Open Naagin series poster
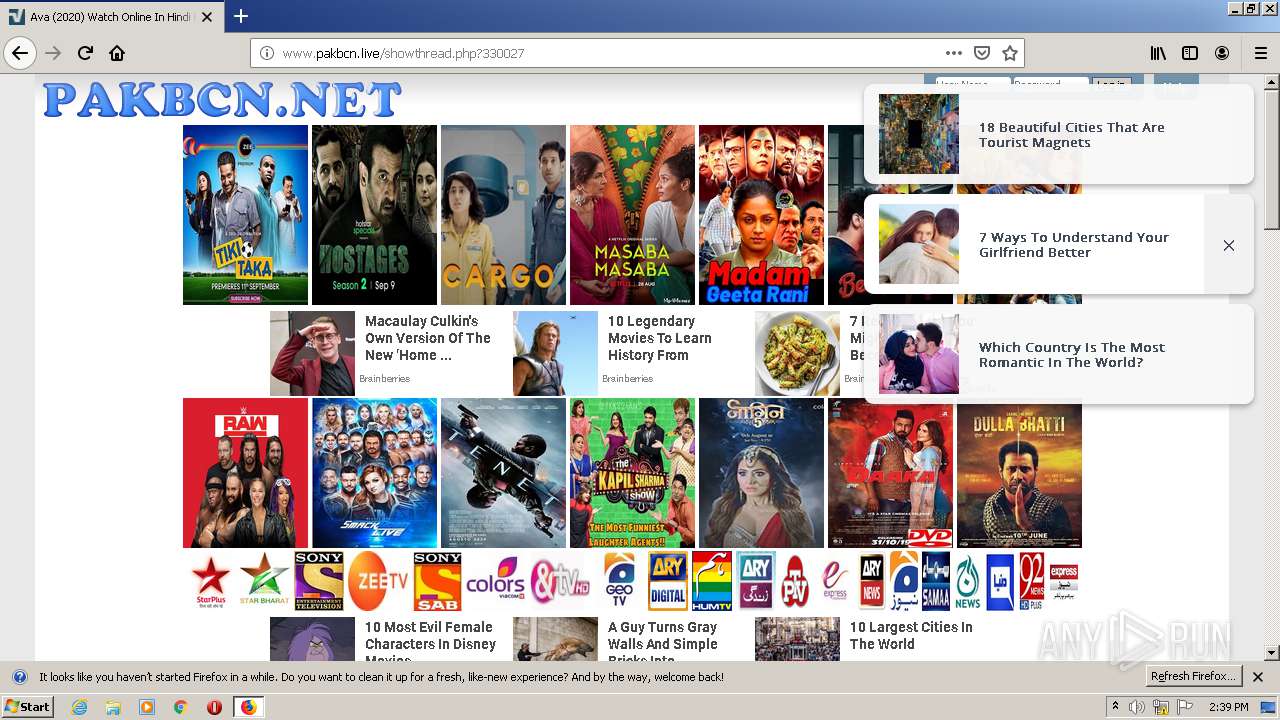Viewport: 1280px width, 720px height. pyautogui.click(x=761, y=473)
